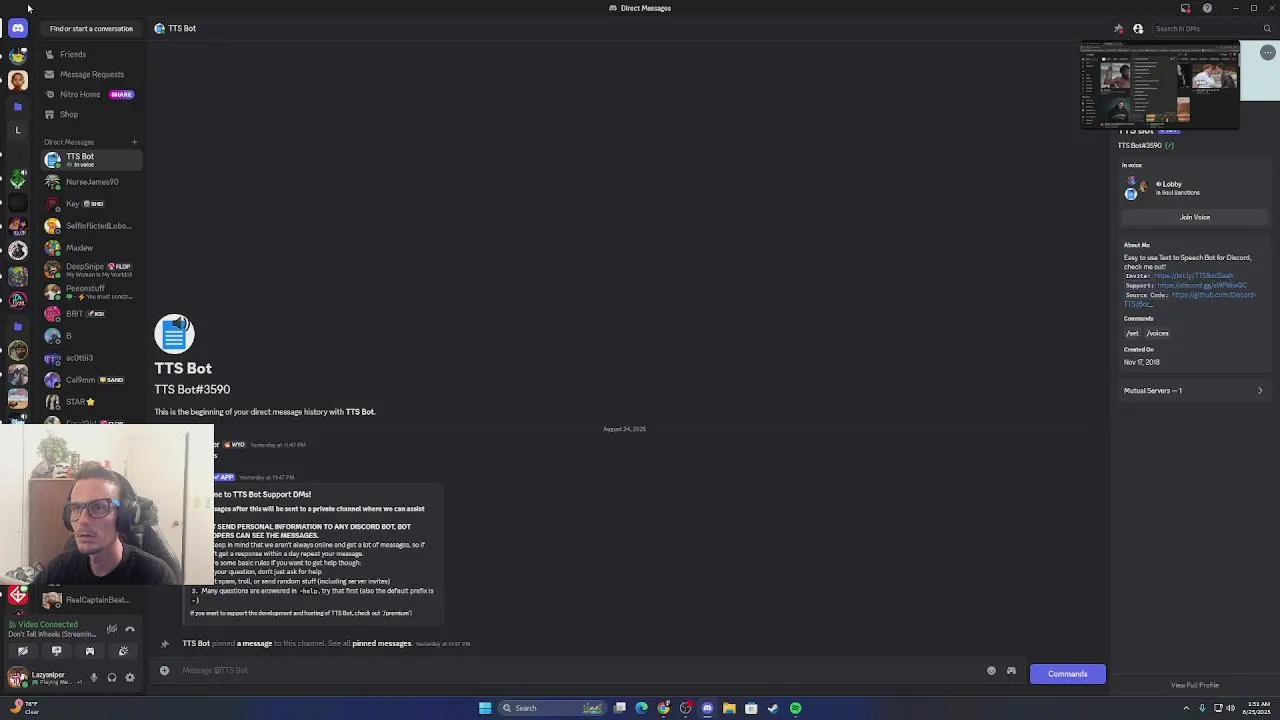This screenshot has height=720, width=1280.
Task: Disconnect from voice call
Action: tap(130, 629)
